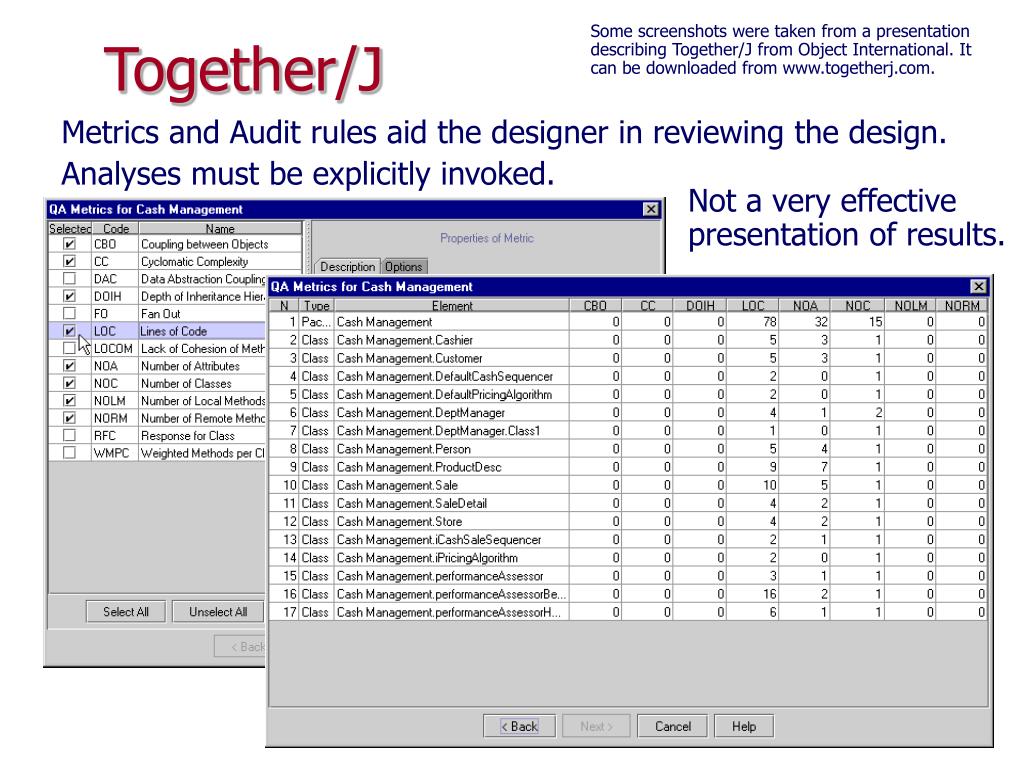Click the Cancel button in results dialog
Image resolution: width=1024 pixels, height=768 pixels.
click(x=673, y=726)
